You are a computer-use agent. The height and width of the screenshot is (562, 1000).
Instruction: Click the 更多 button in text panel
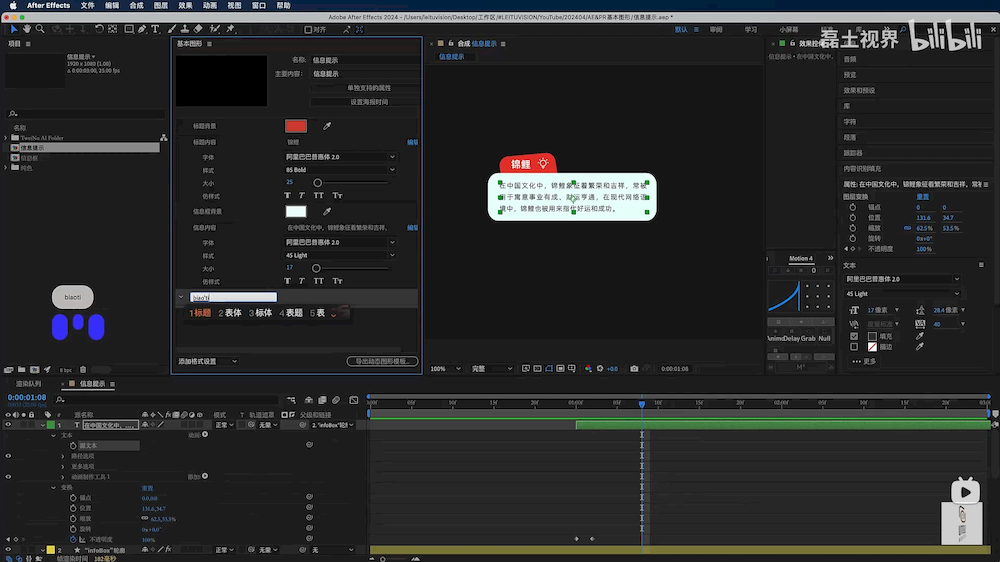point(864,362)
